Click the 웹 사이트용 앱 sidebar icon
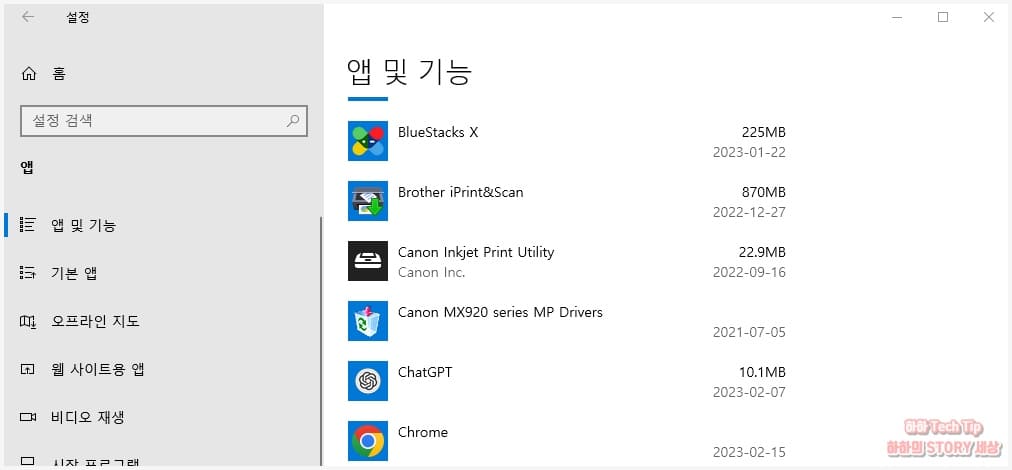Viewport: 1012px width, 470px height. pyautogui.click(x=27, y=369)
